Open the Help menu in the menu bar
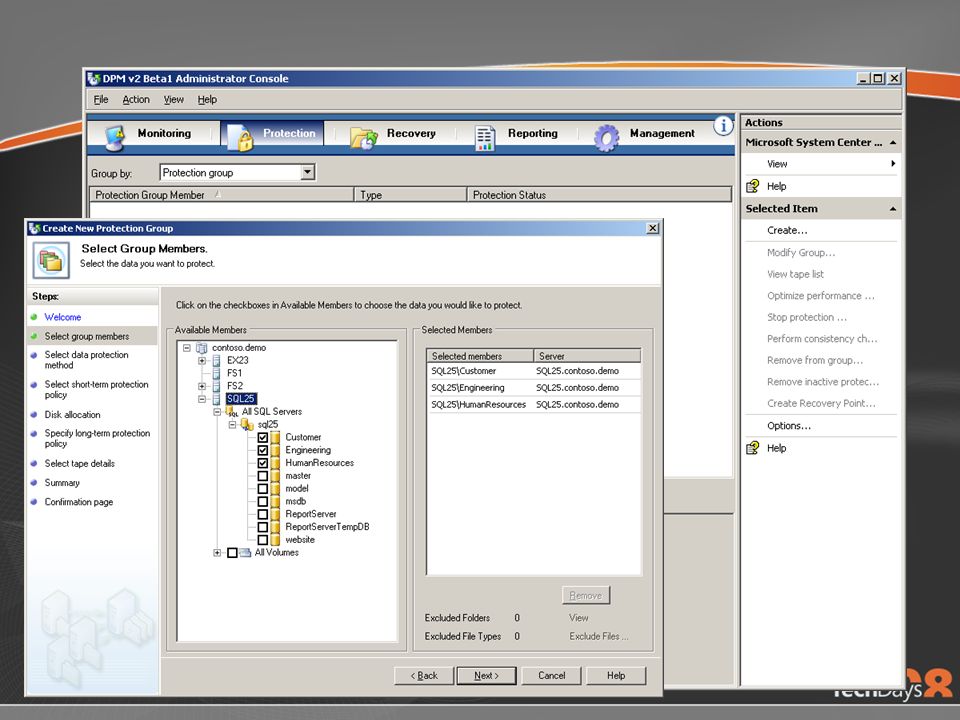Screen dimensions: 960x720 click(x=207, y=99)
